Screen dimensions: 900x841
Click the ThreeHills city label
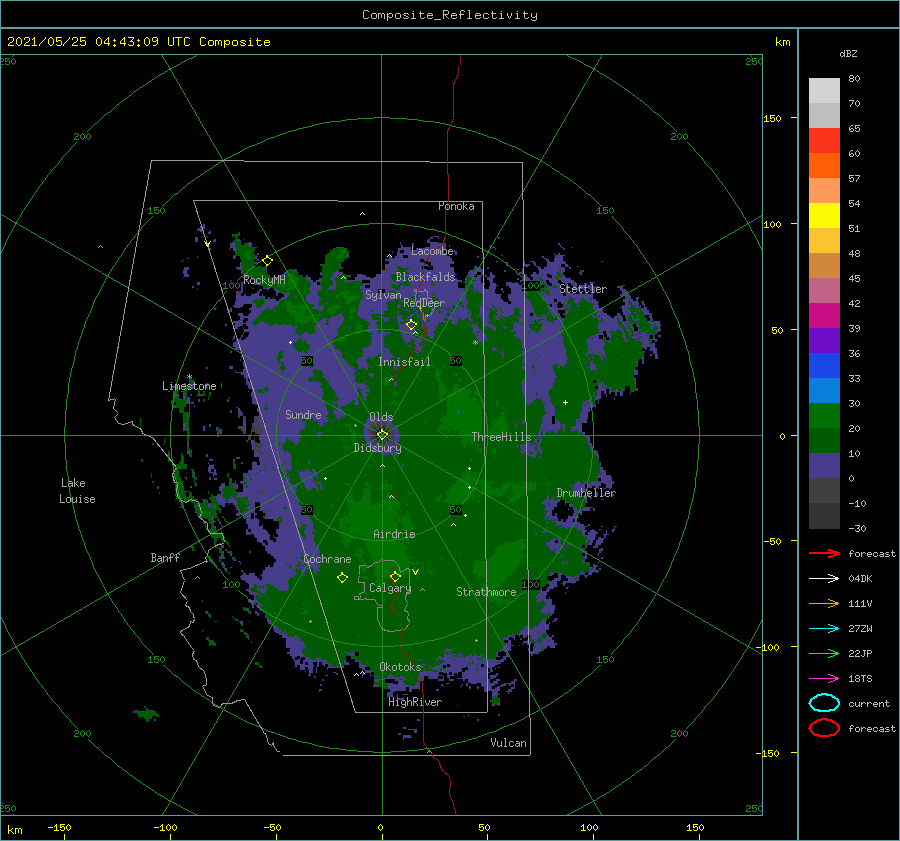[501, 437]
